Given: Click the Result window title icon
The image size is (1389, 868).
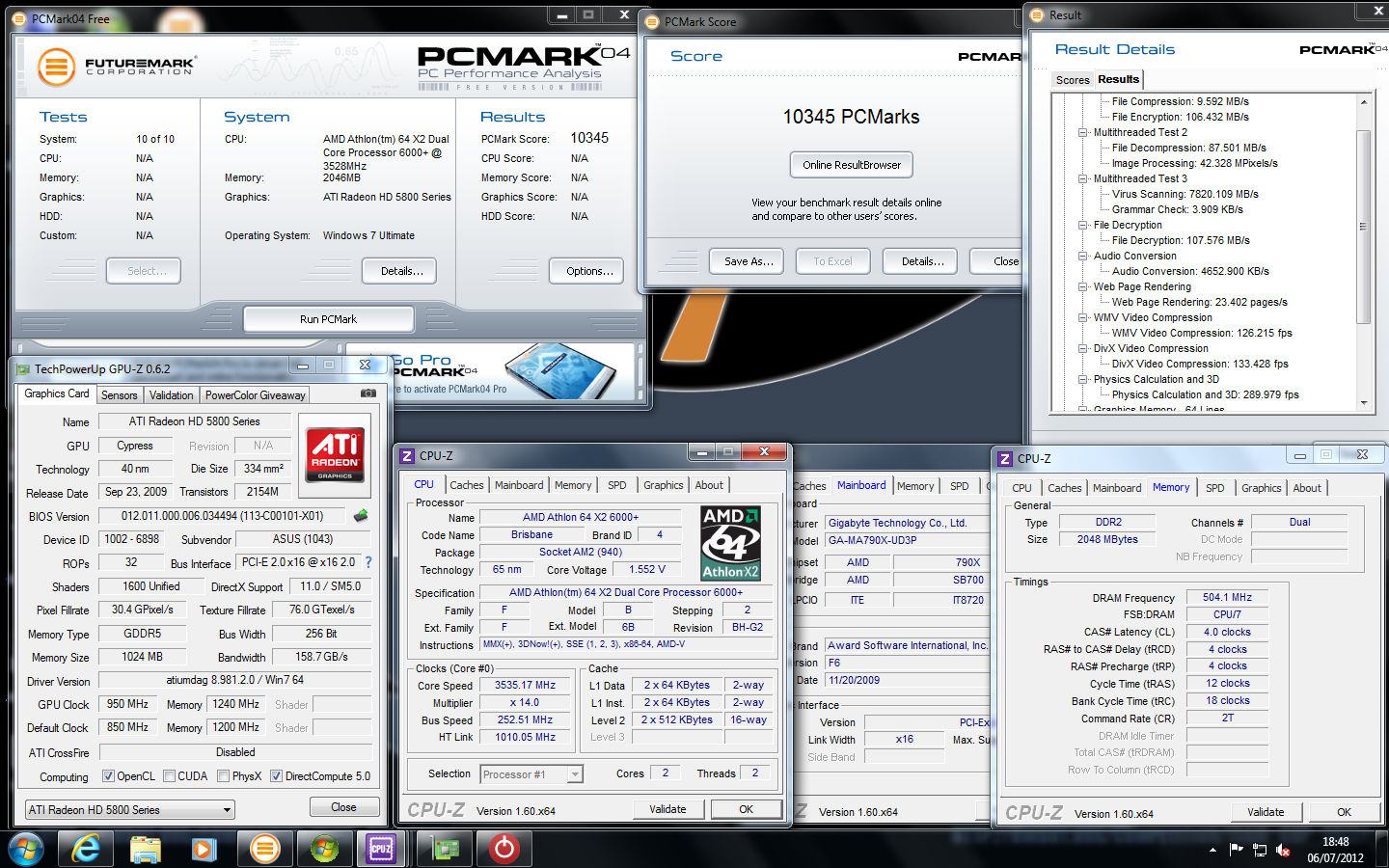Looking at the screenshot, I should coord(1037,14).
